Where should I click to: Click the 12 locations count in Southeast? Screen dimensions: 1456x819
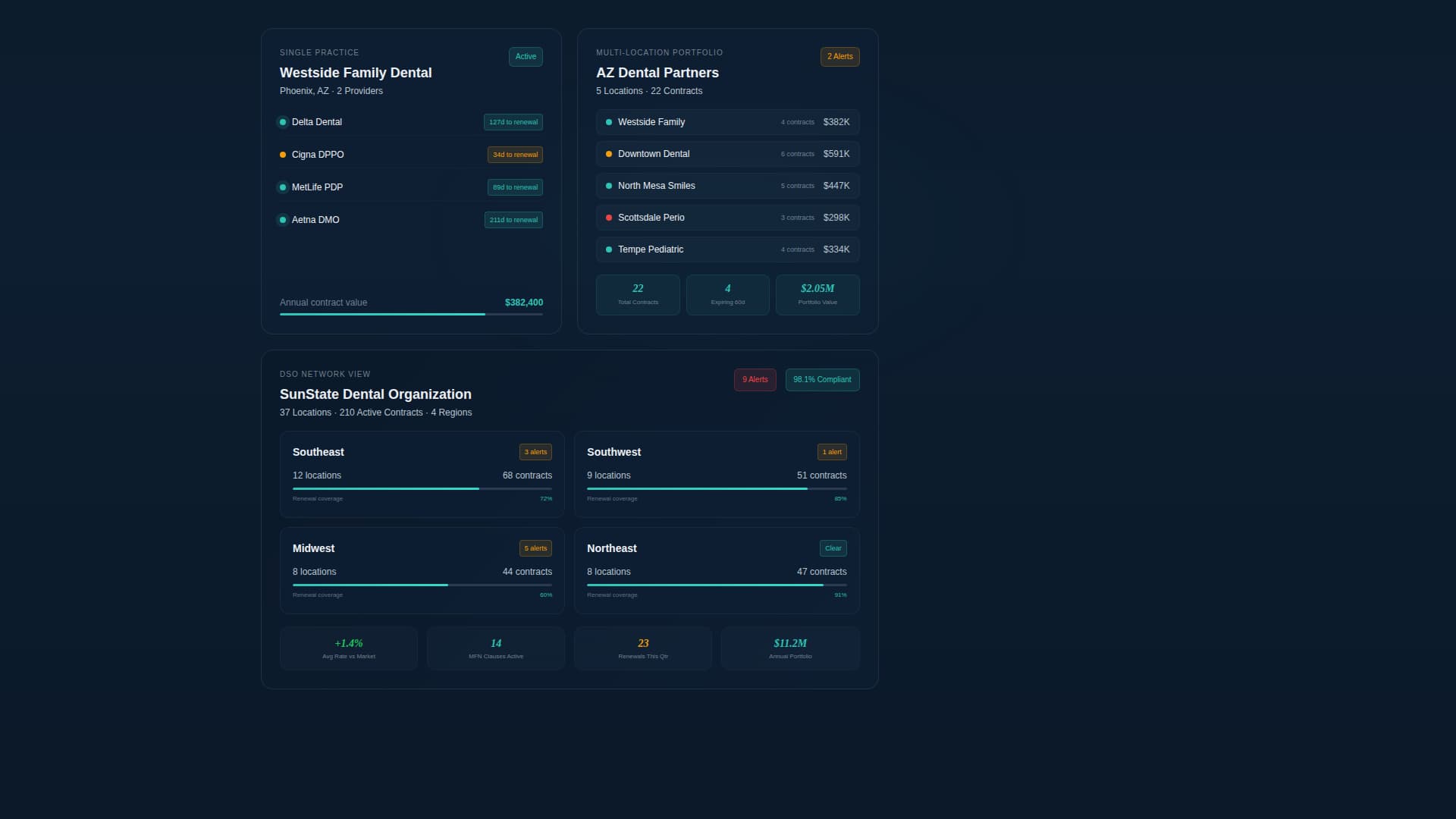coord(317,475)
